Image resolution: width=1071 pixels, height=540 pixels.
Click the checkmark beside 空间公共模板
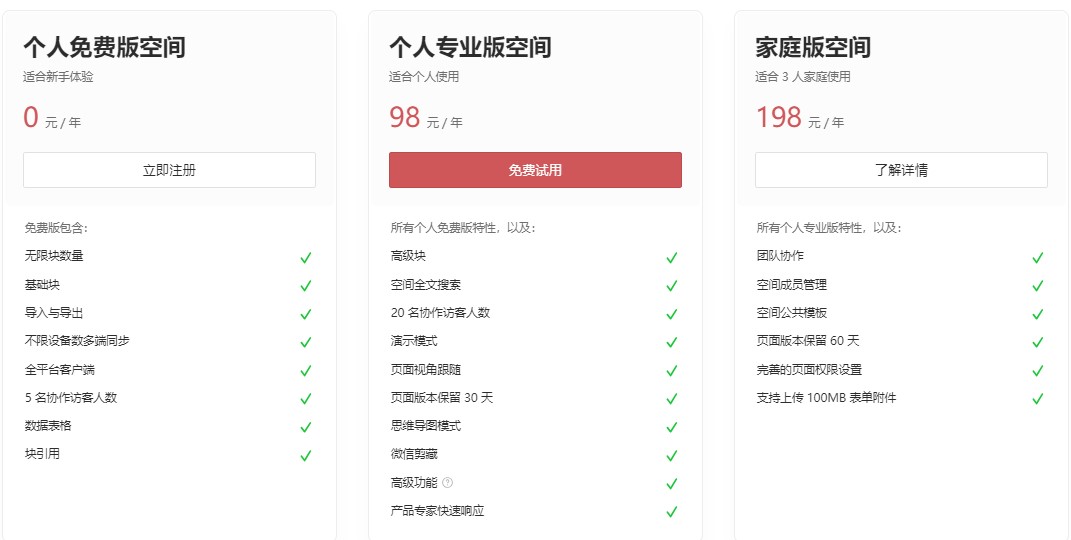pos(1038,314)
